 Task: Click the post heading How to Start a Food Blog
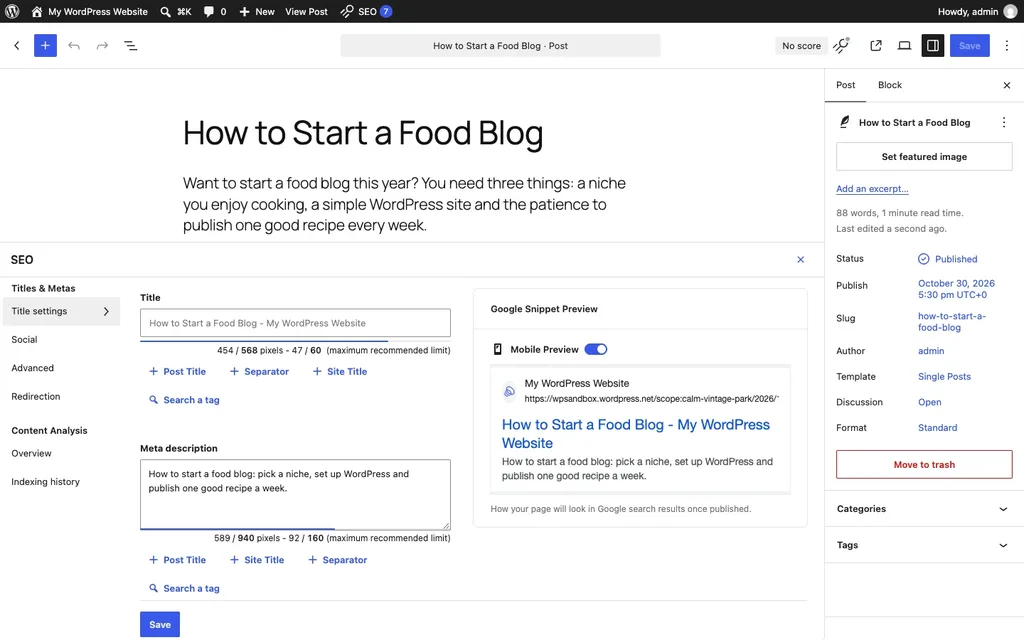click(363, 133)
